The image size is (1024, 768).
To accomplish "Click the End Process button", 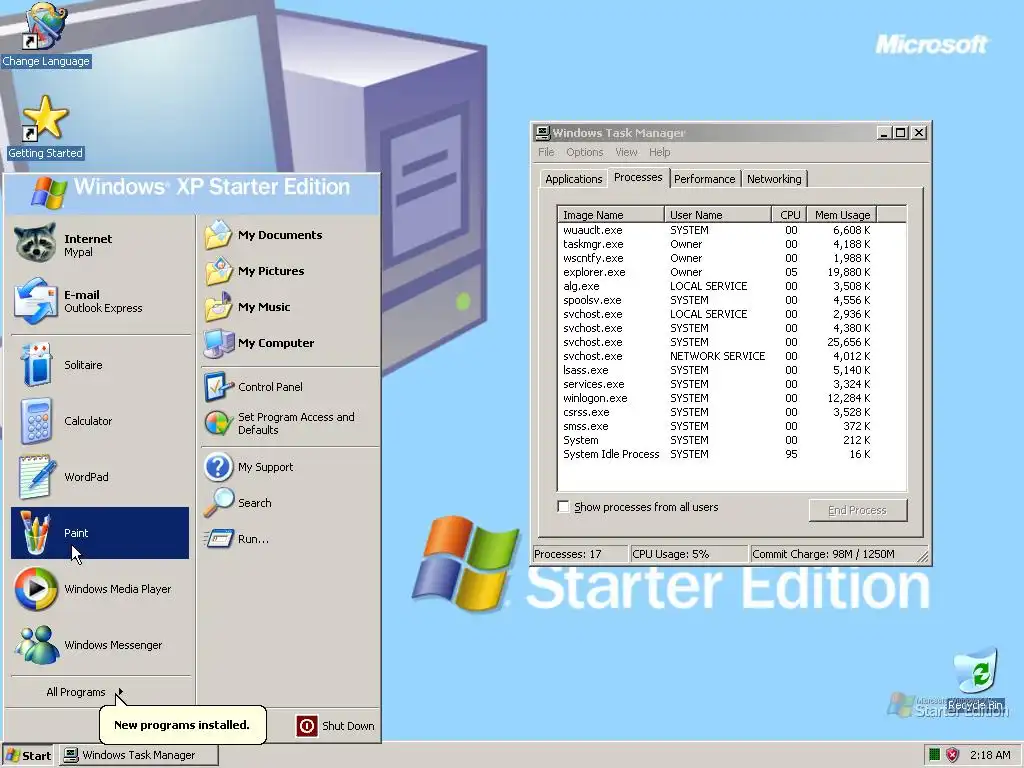I will pos(857,510).
